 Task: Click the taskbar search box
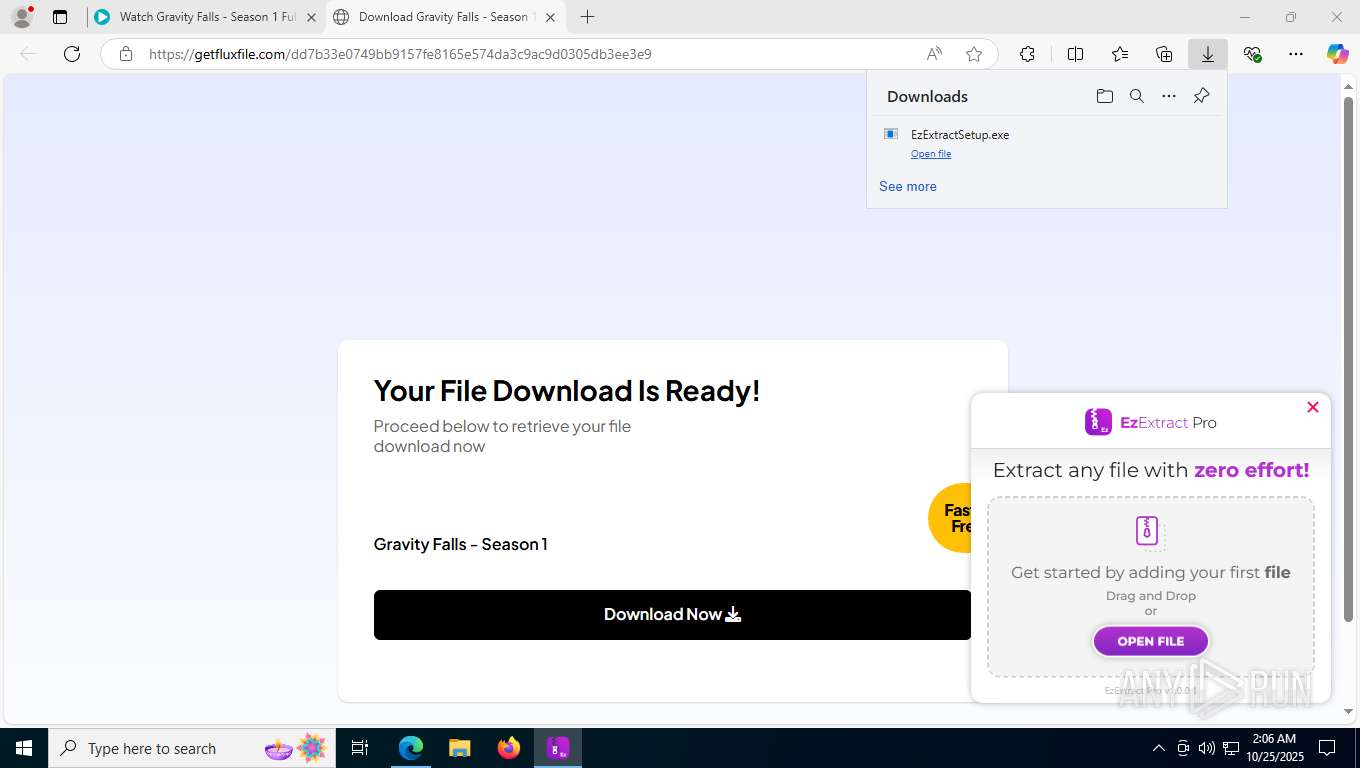point(192,748)
